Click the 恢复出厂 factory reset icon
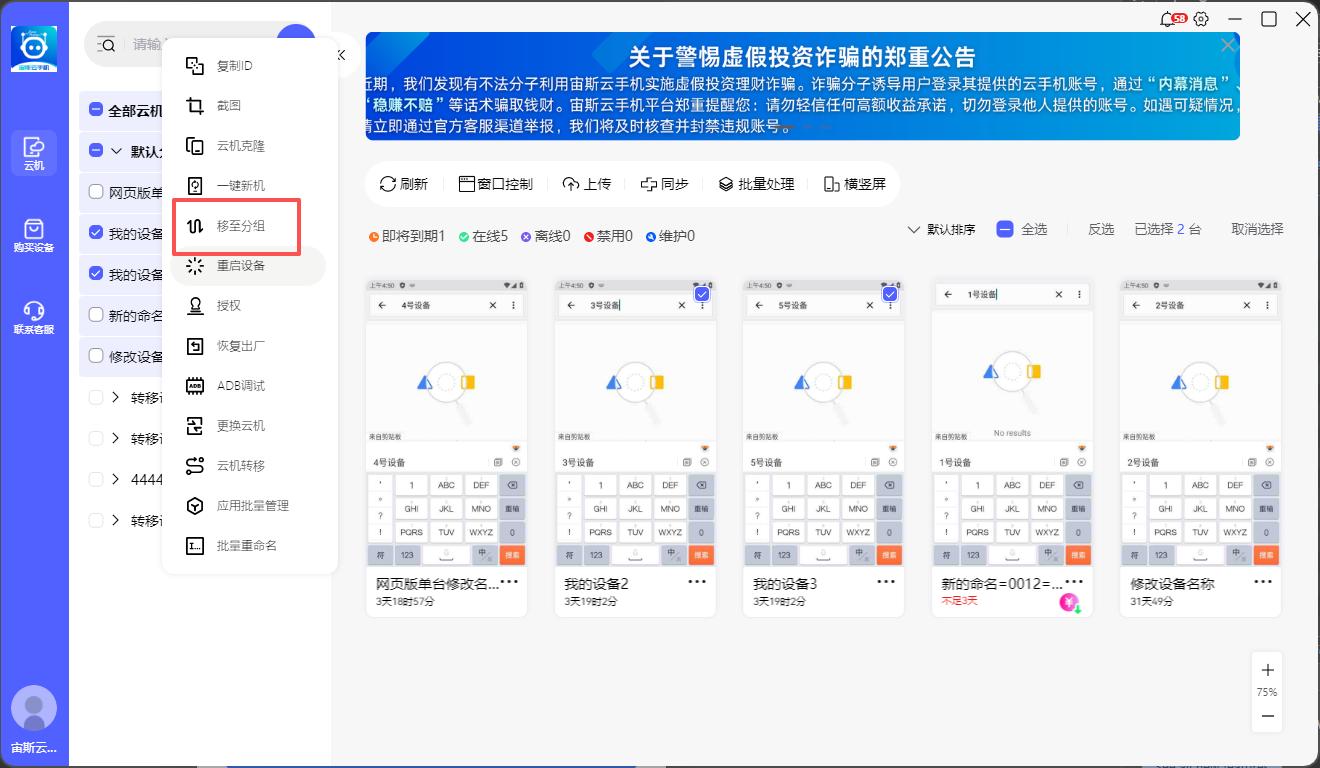Screen dimensions: 1320x768 (195, 346)
